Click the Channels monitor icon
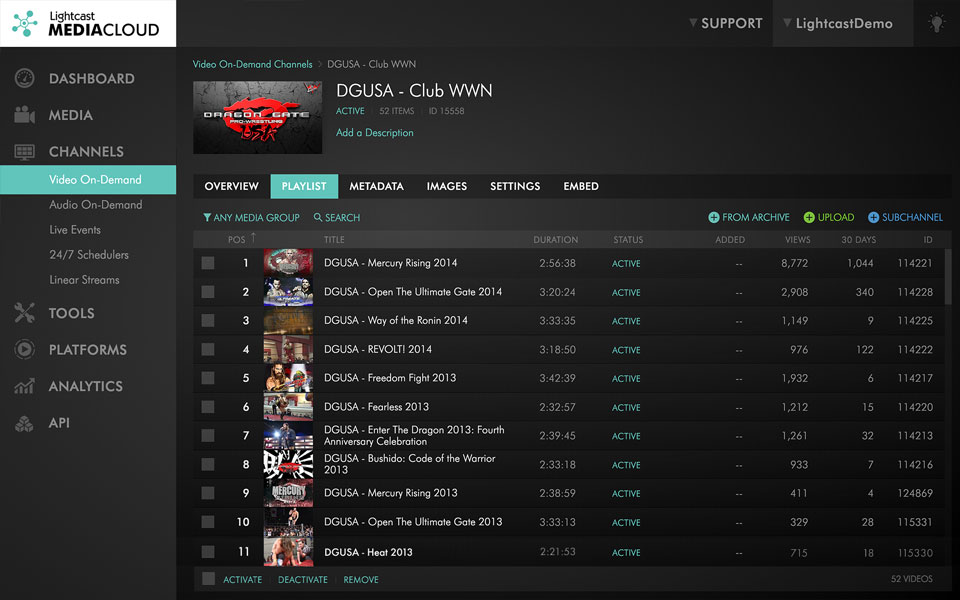Viewport: 960px width, 600px height. (x=24, y=152)
